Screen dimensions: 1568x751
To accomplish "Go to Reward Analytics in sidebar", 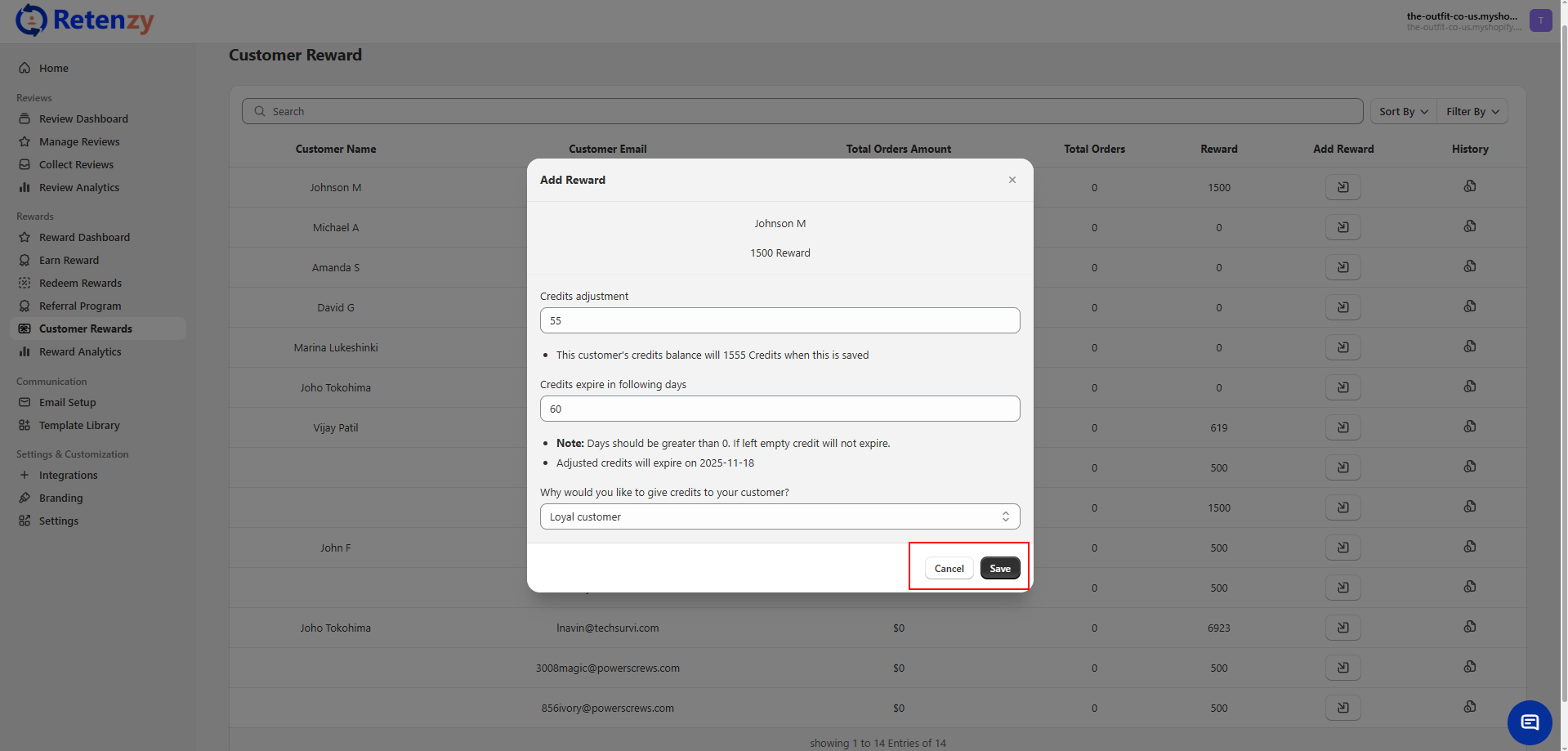I will (x=80, y=351).
